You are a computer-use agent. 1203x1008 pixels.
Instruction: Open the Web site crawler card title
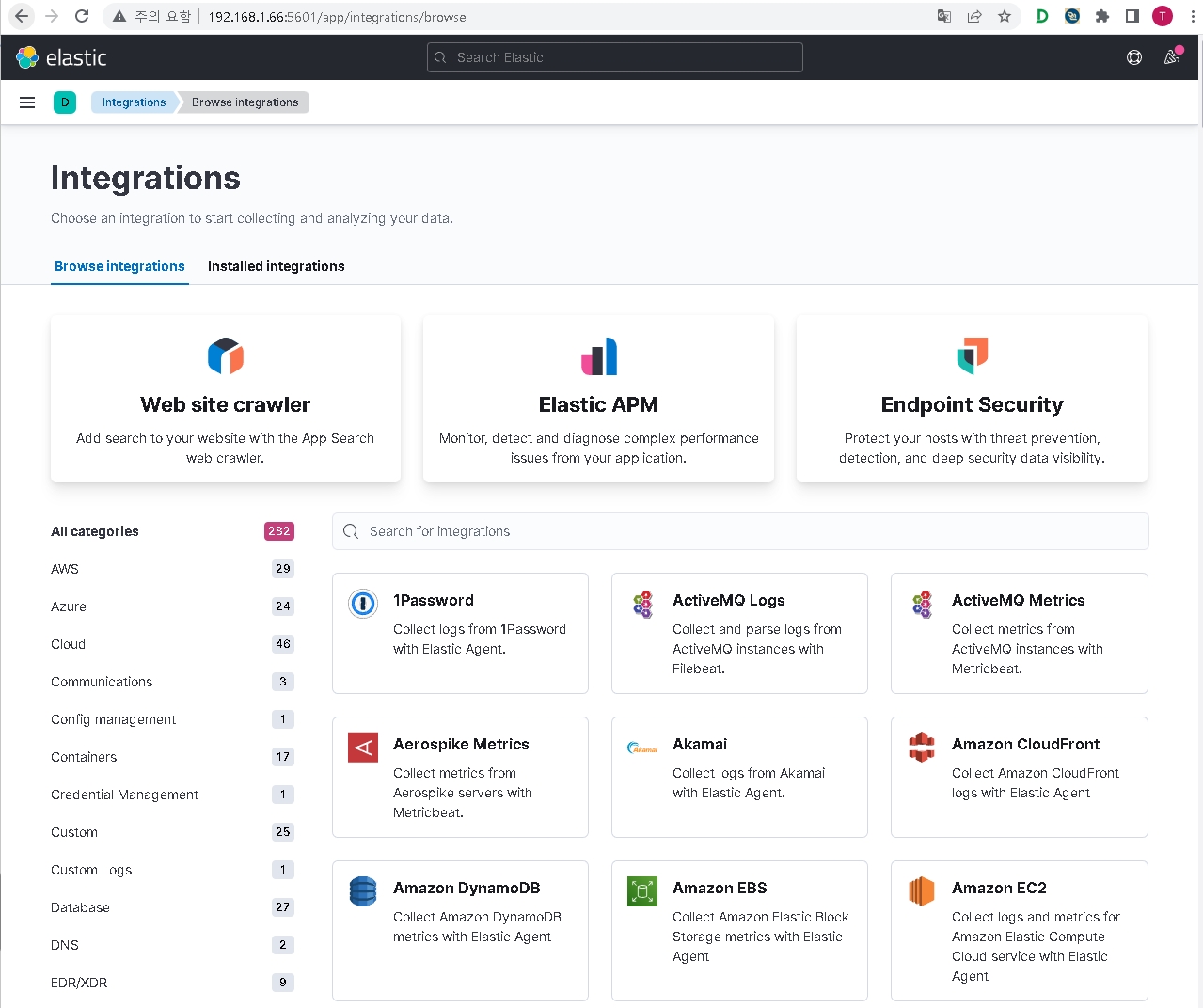click(x=226, y=404)
